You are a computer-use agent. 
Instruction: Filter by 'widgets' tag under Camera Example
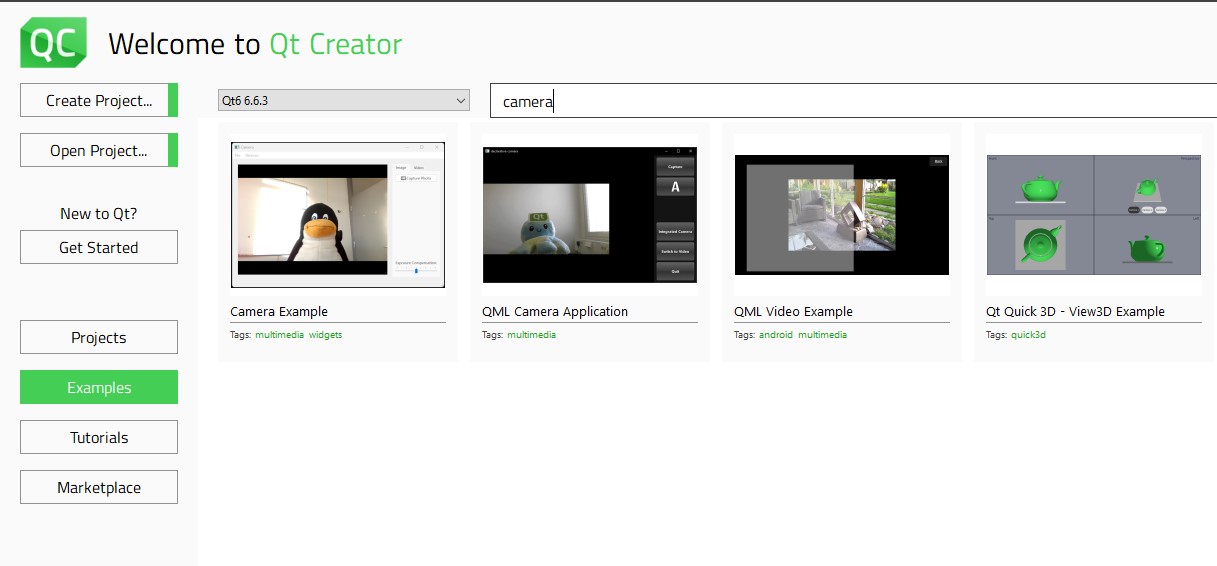(x=325, y=335)
